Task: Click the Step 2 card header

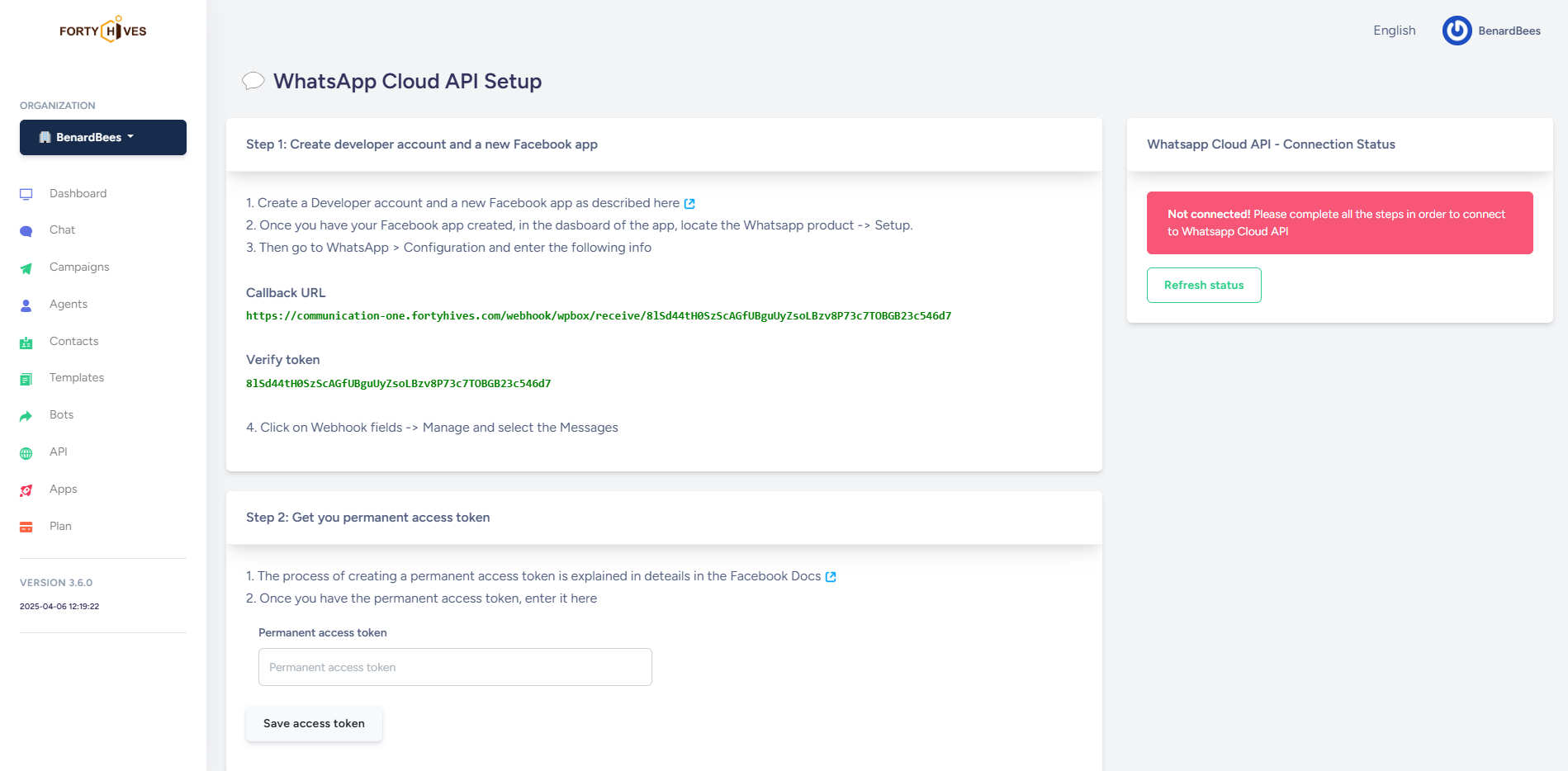Action: pyautogui.click(x=664, y=518)
